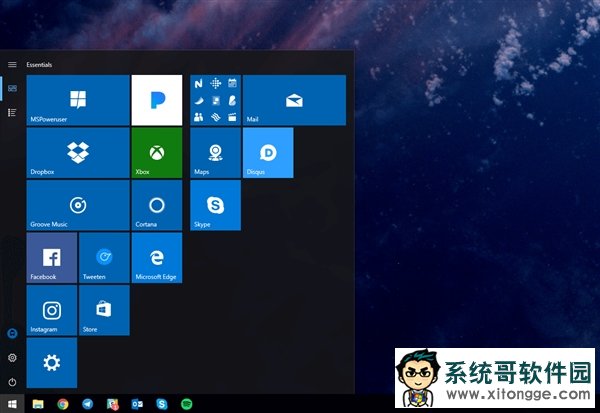The image size is (600, 413).
Task: Open the Settings gear tile
Action: coord(52,362)
